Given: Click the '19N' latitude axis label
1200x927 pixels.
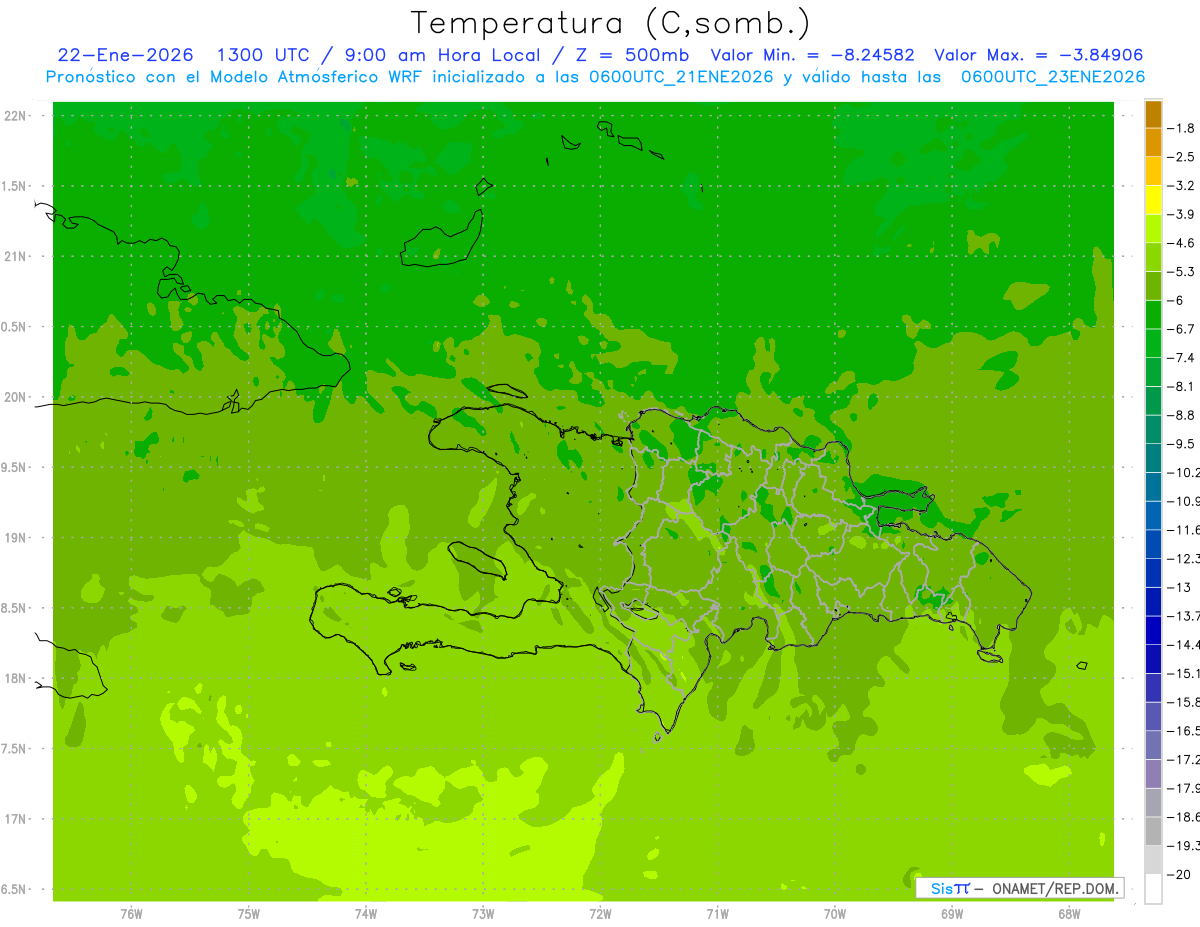Looking at the screenshot, I should coord(16,537).
